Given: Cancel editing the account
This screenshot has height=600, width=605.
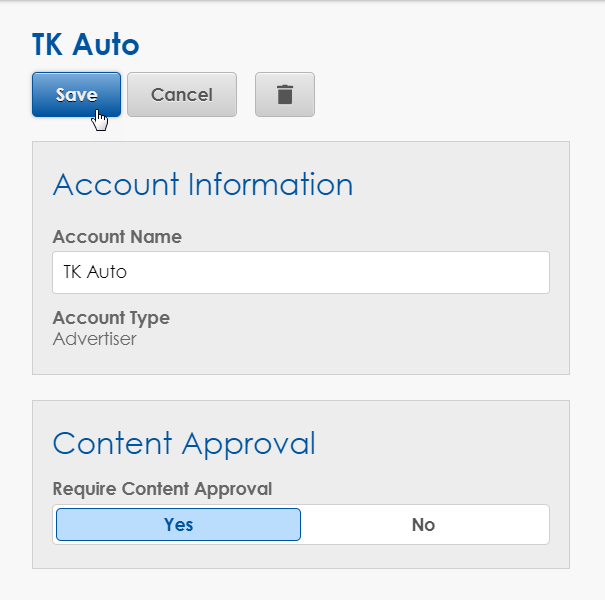Looking at the screenshot, I should coord(182,95).
